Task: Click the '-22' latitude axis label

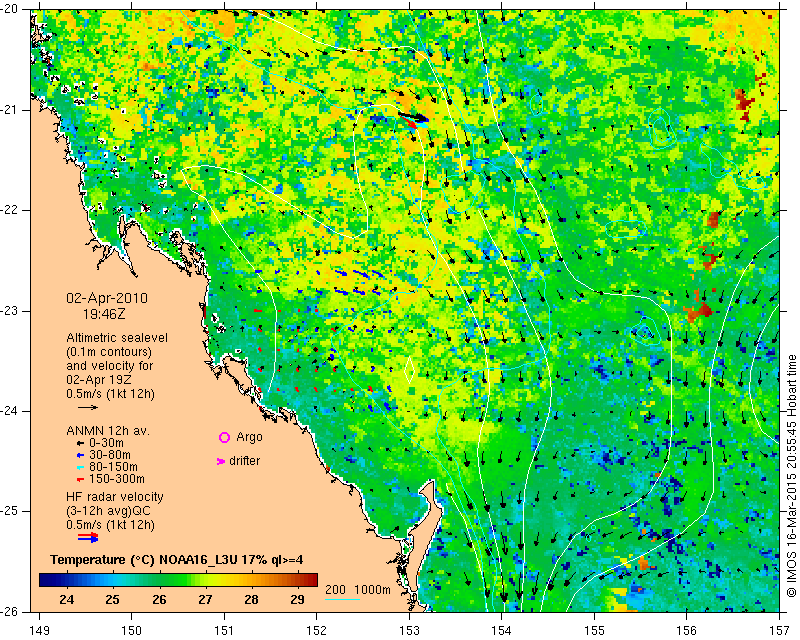Action: click(9, 210)
